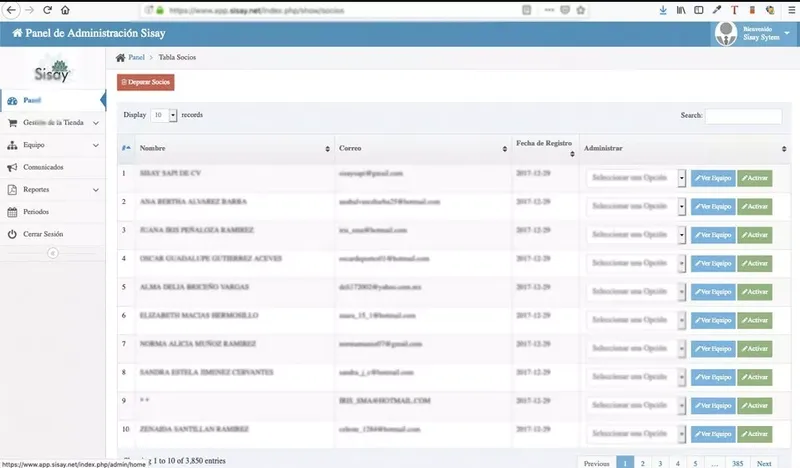Sort the Administrar column
This screenshot has height=468, width=800.
(x=685, y=148)
